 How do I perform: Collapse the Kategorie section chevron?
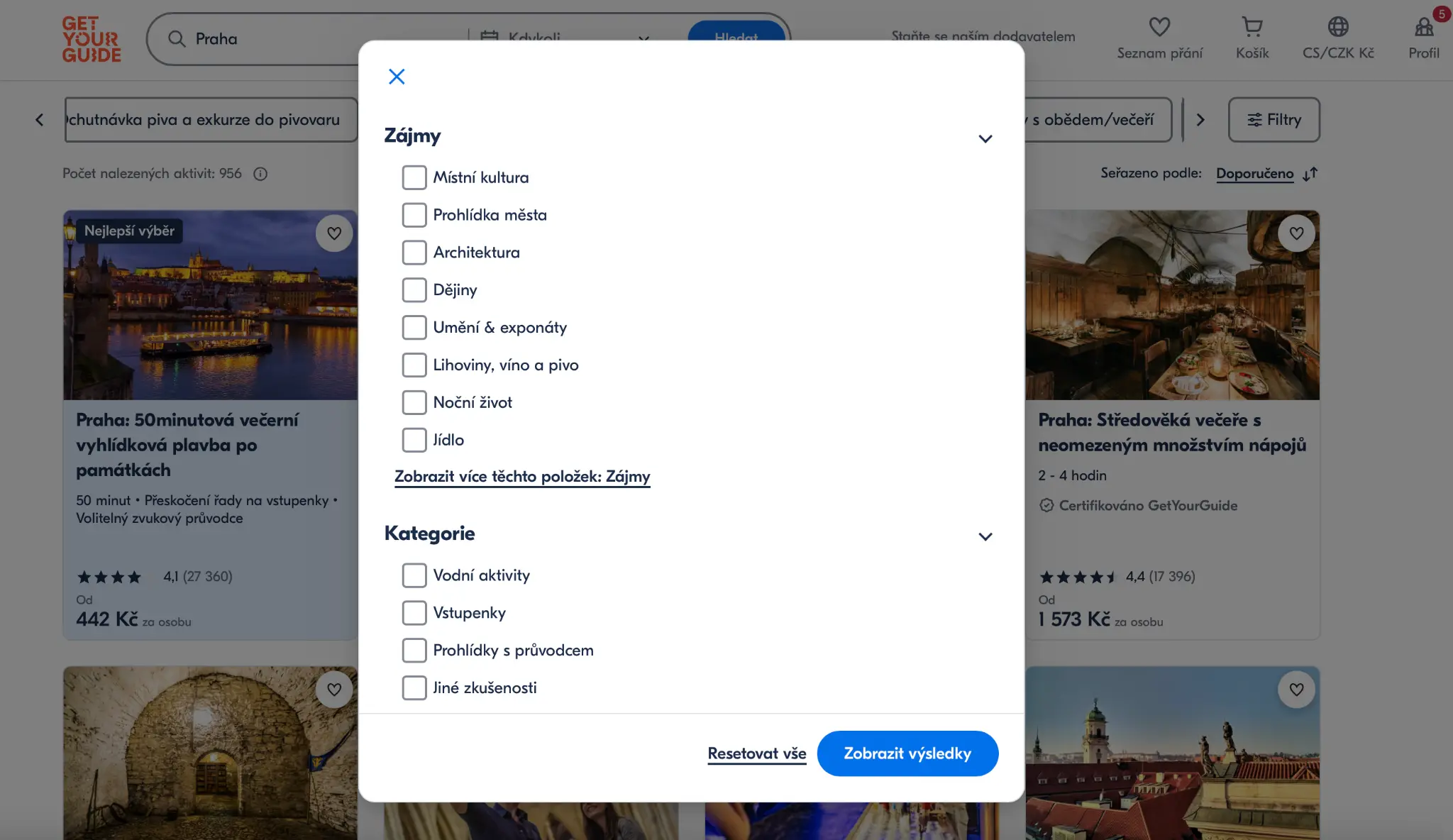point(985,536)
